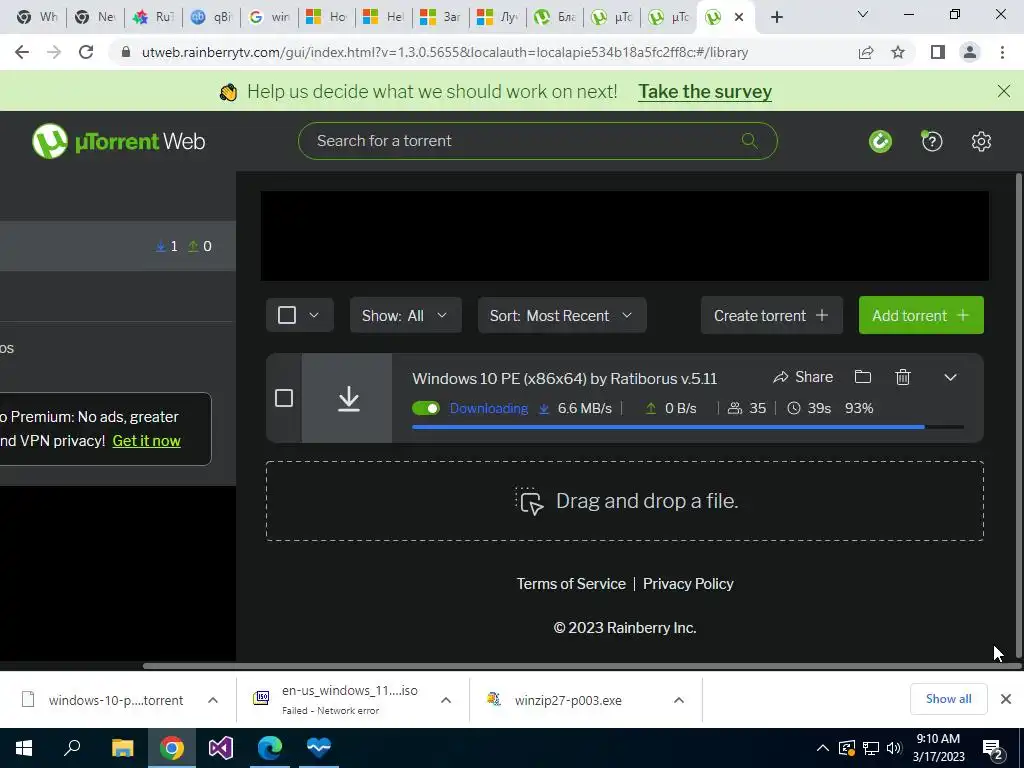Image resolution: width=1024 pixels, height=768 pixels.
Task: Close the downloads bar
Action: 1006,699
